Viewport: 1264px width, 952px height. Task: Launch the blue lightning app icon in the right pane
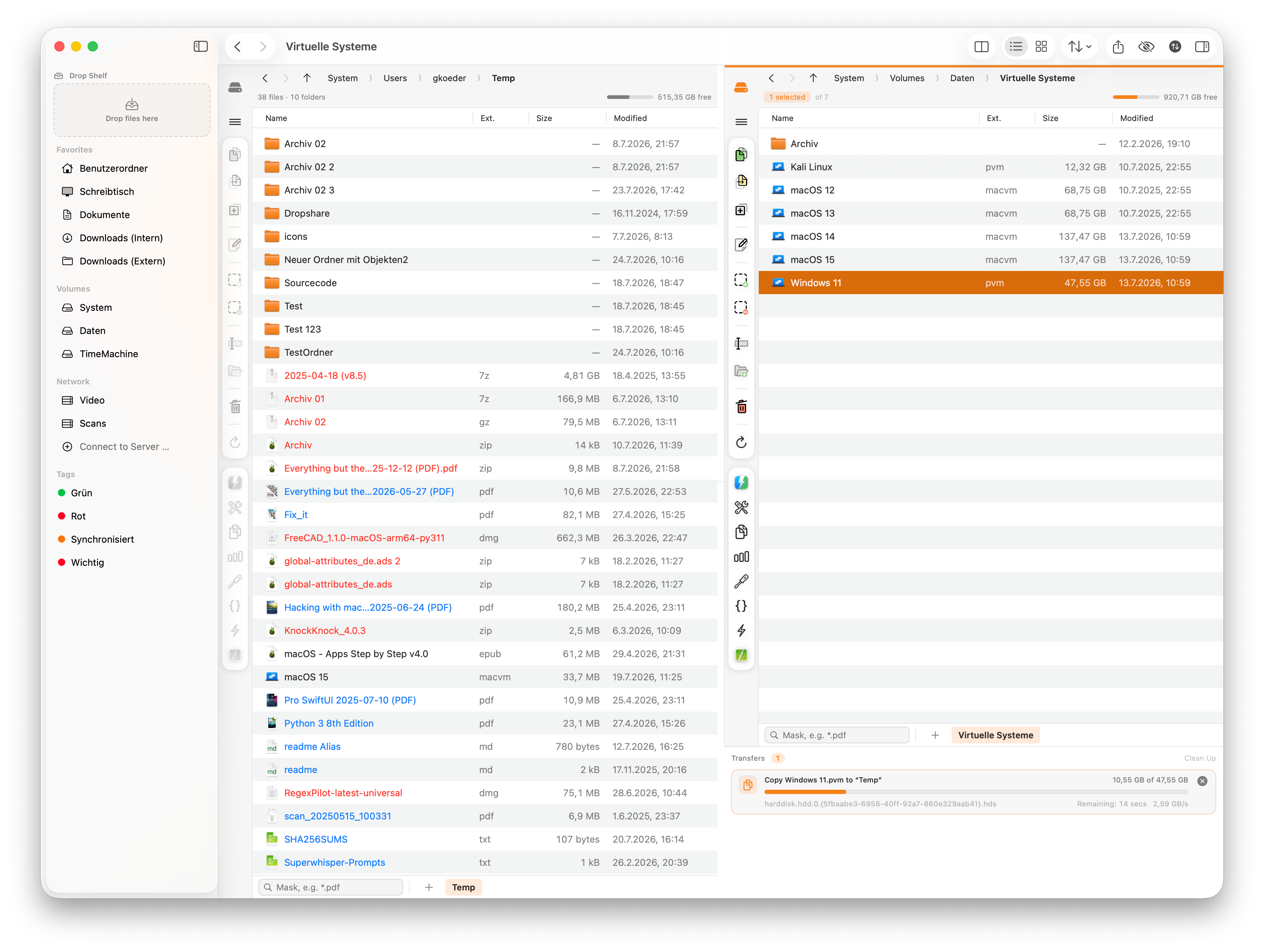click(x=741, y=483)
